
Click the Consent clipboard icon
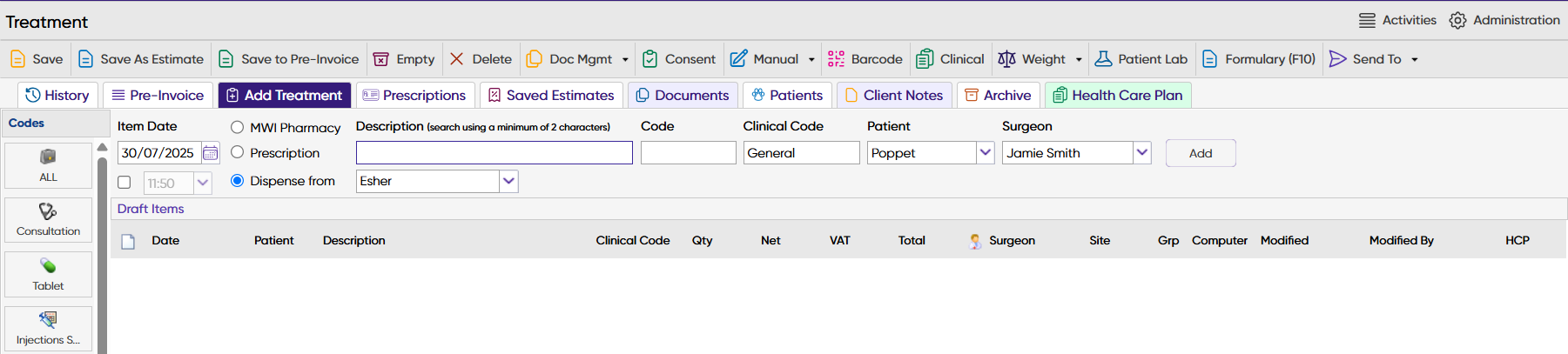(x=649, y=59)
